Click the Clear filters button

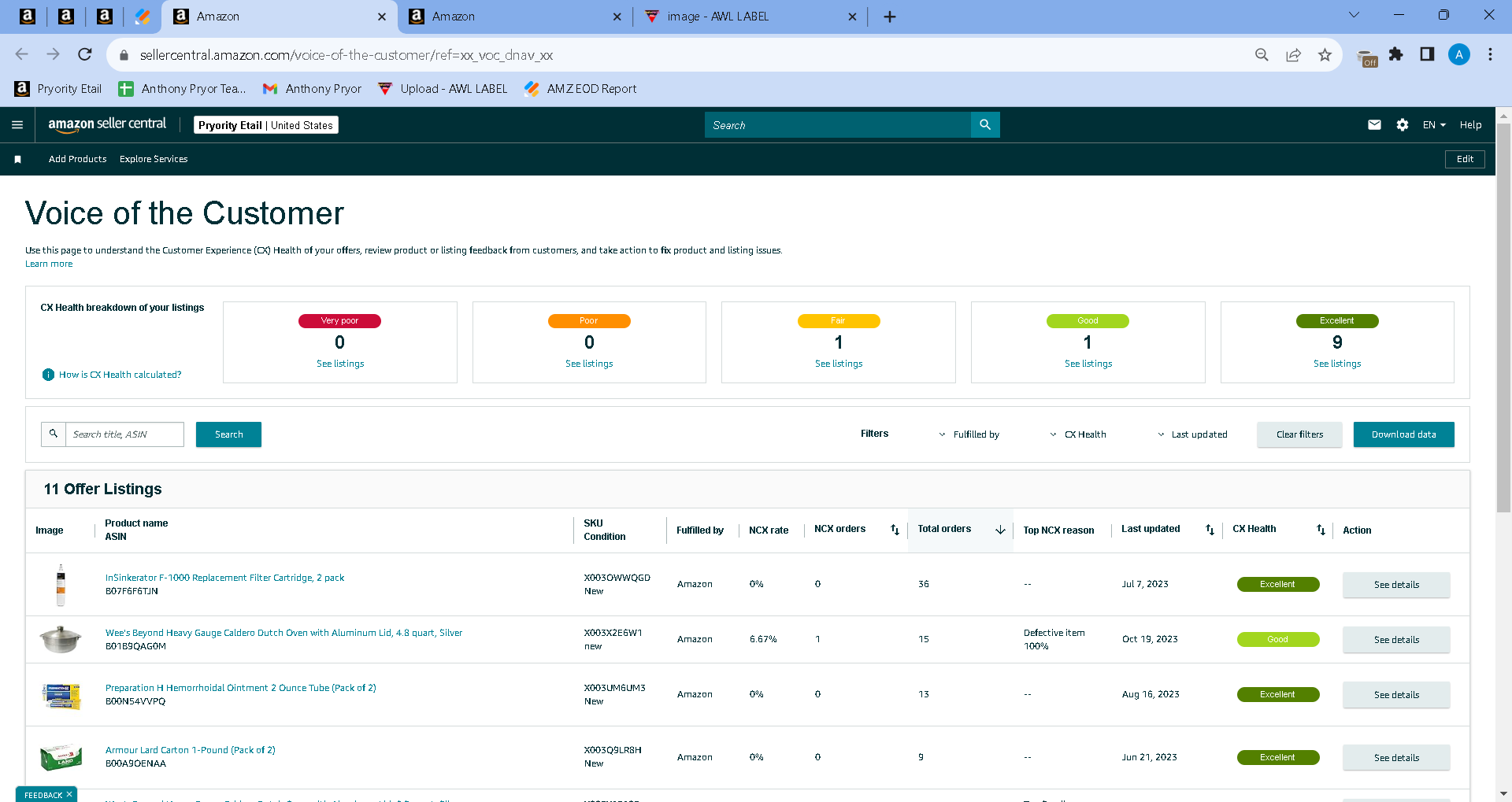1299,434
